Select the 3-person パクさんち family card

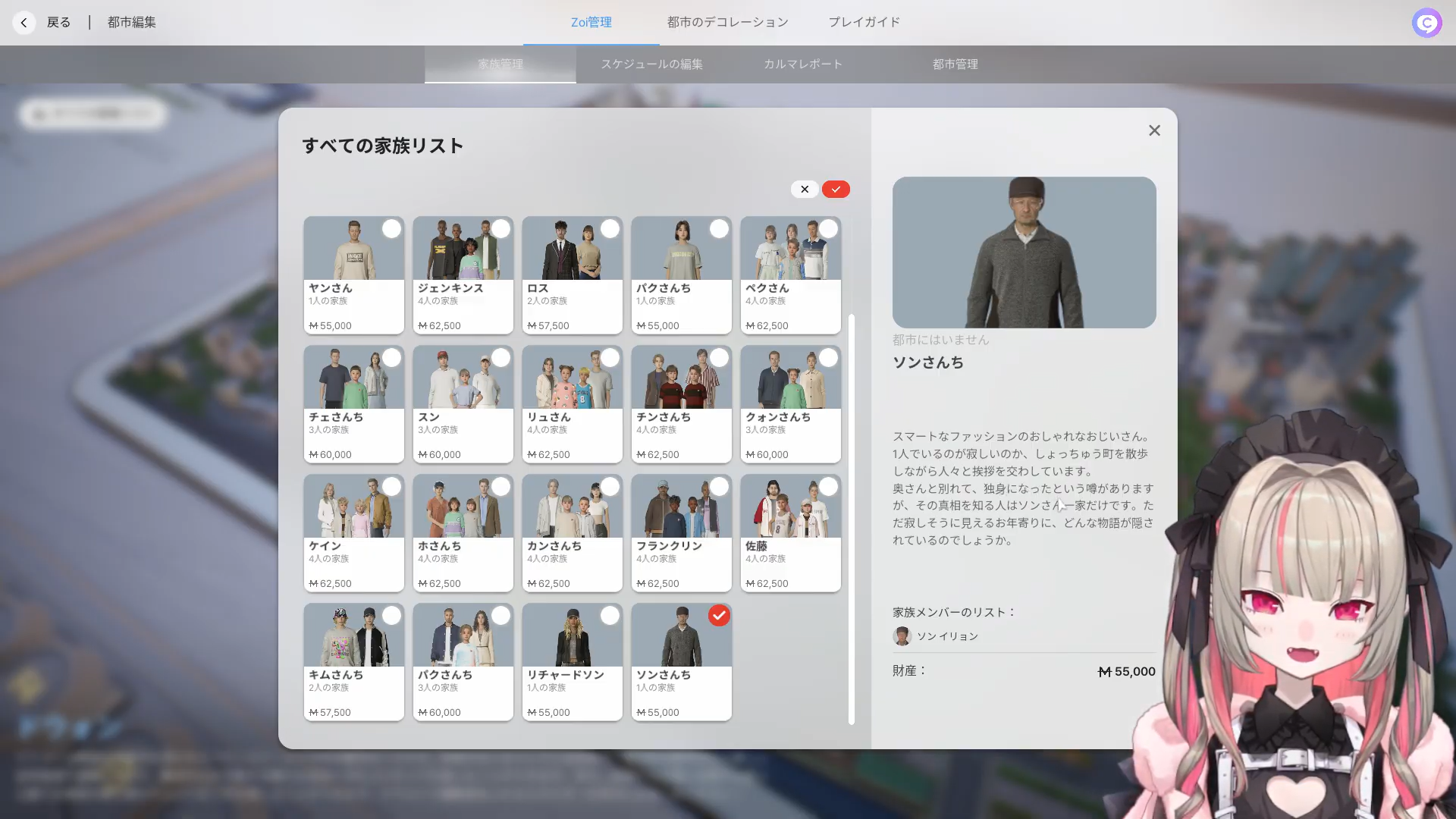coord(463,662)
